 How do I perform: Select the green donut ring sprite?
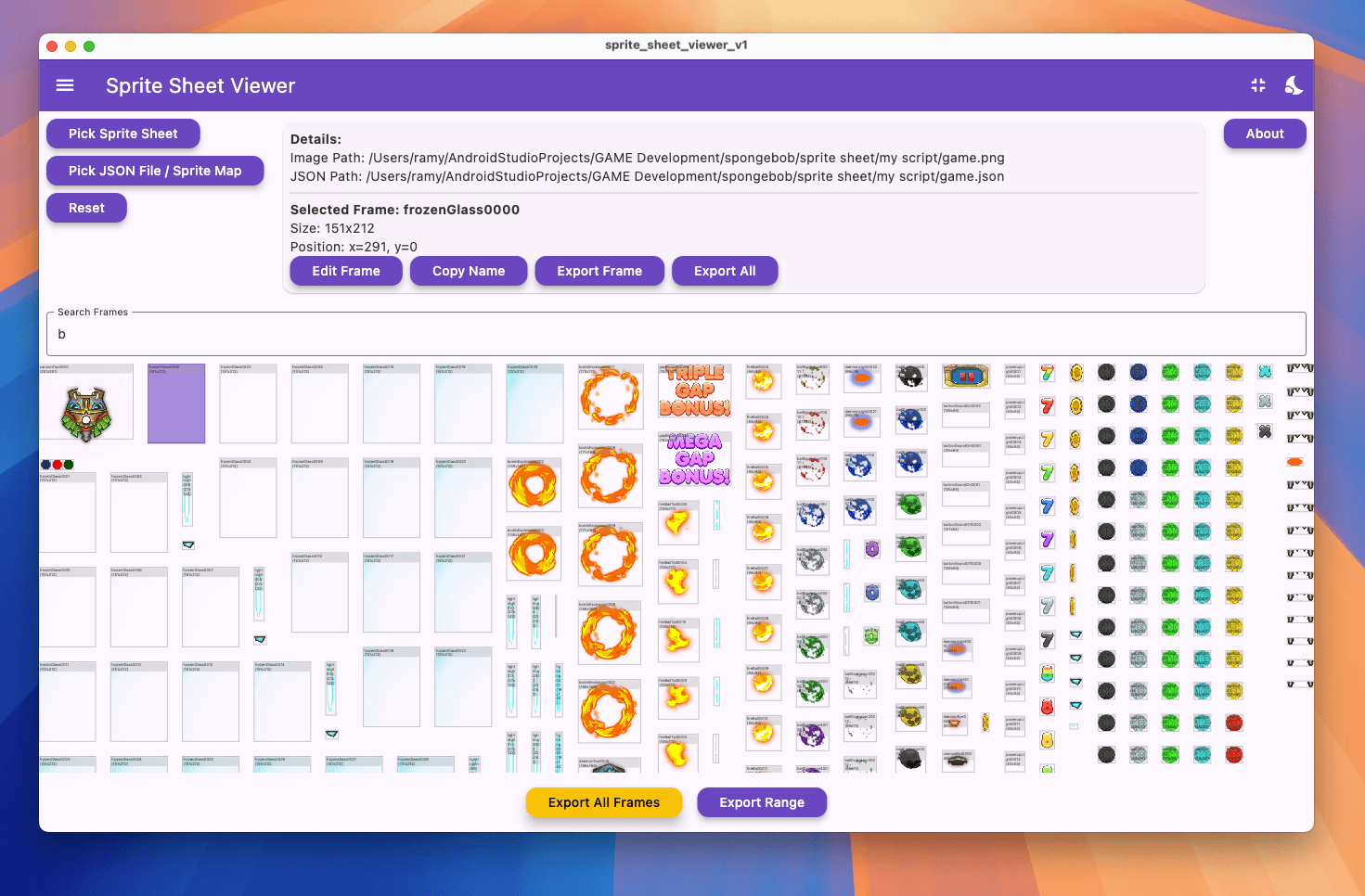click(x=872, y=635)
